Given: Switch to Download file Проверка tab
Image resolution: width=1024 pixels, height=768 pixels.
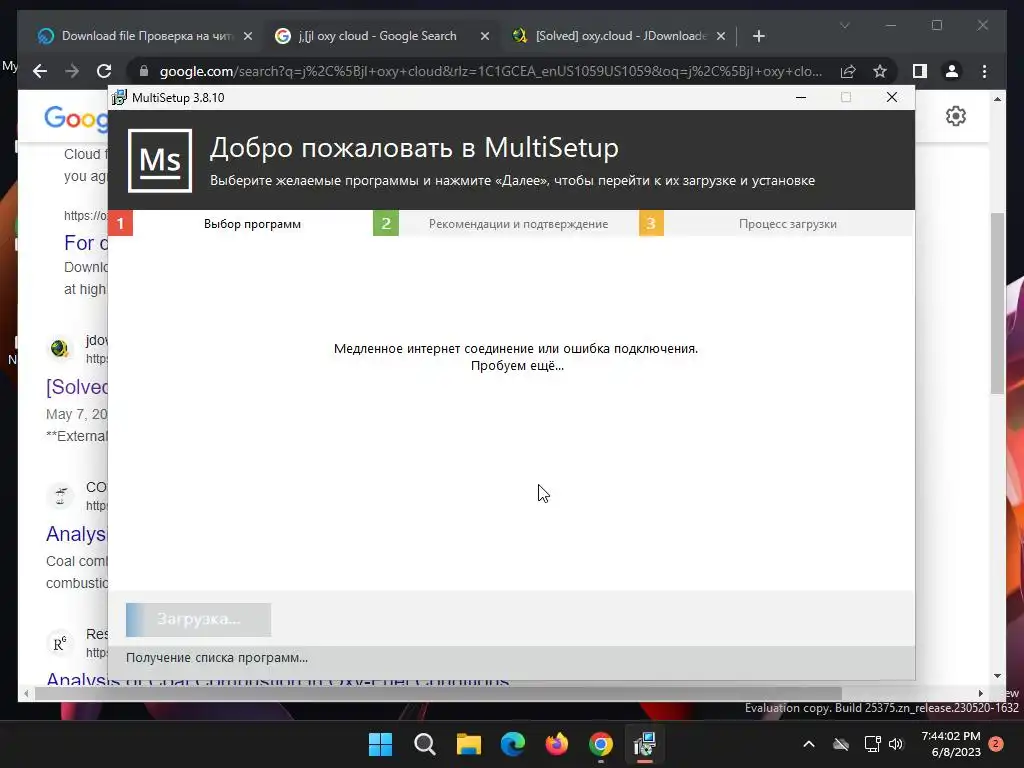Looking at the screenshot, I should [145, 36].
